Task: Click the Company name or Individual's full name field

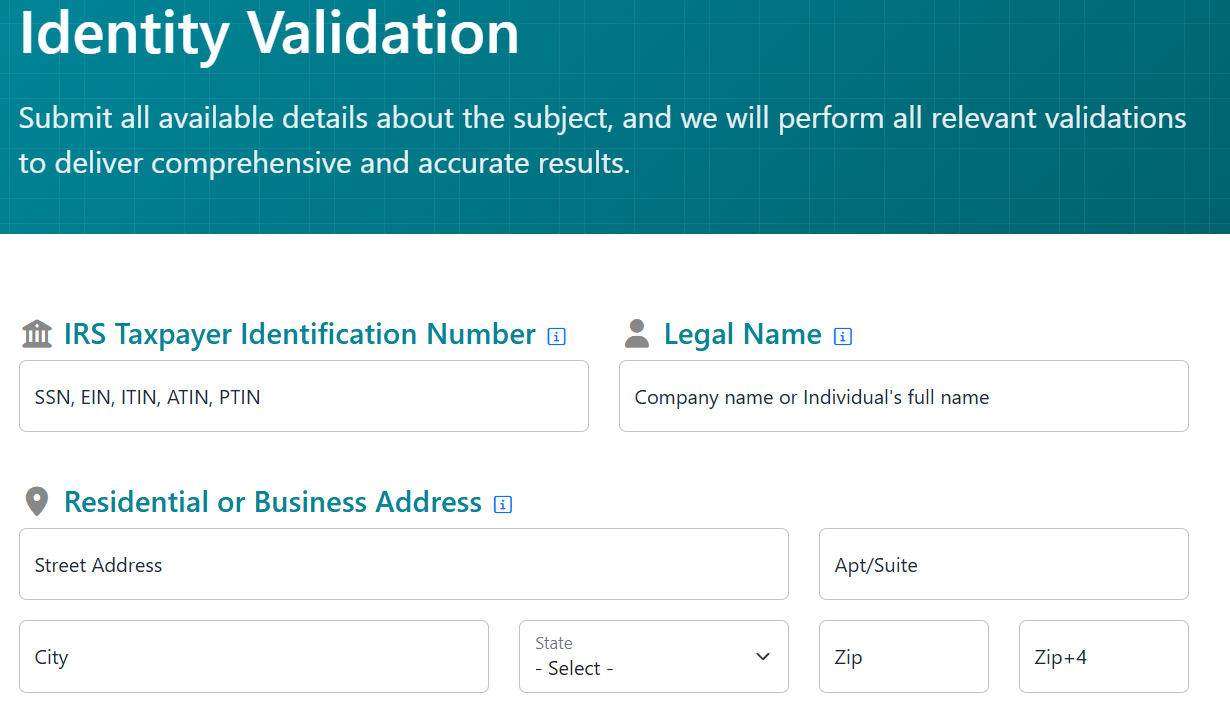Action: pos(903,397)
